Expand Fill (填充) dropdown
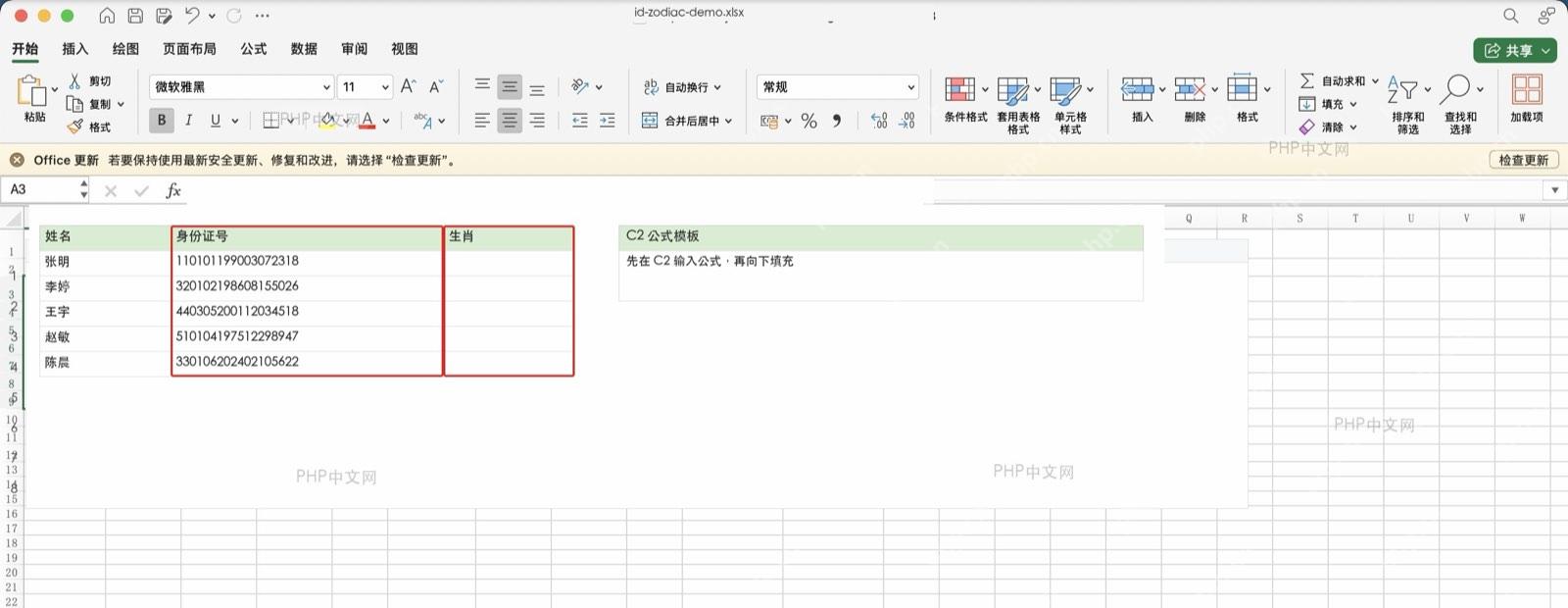 (x=1353, y=104)
